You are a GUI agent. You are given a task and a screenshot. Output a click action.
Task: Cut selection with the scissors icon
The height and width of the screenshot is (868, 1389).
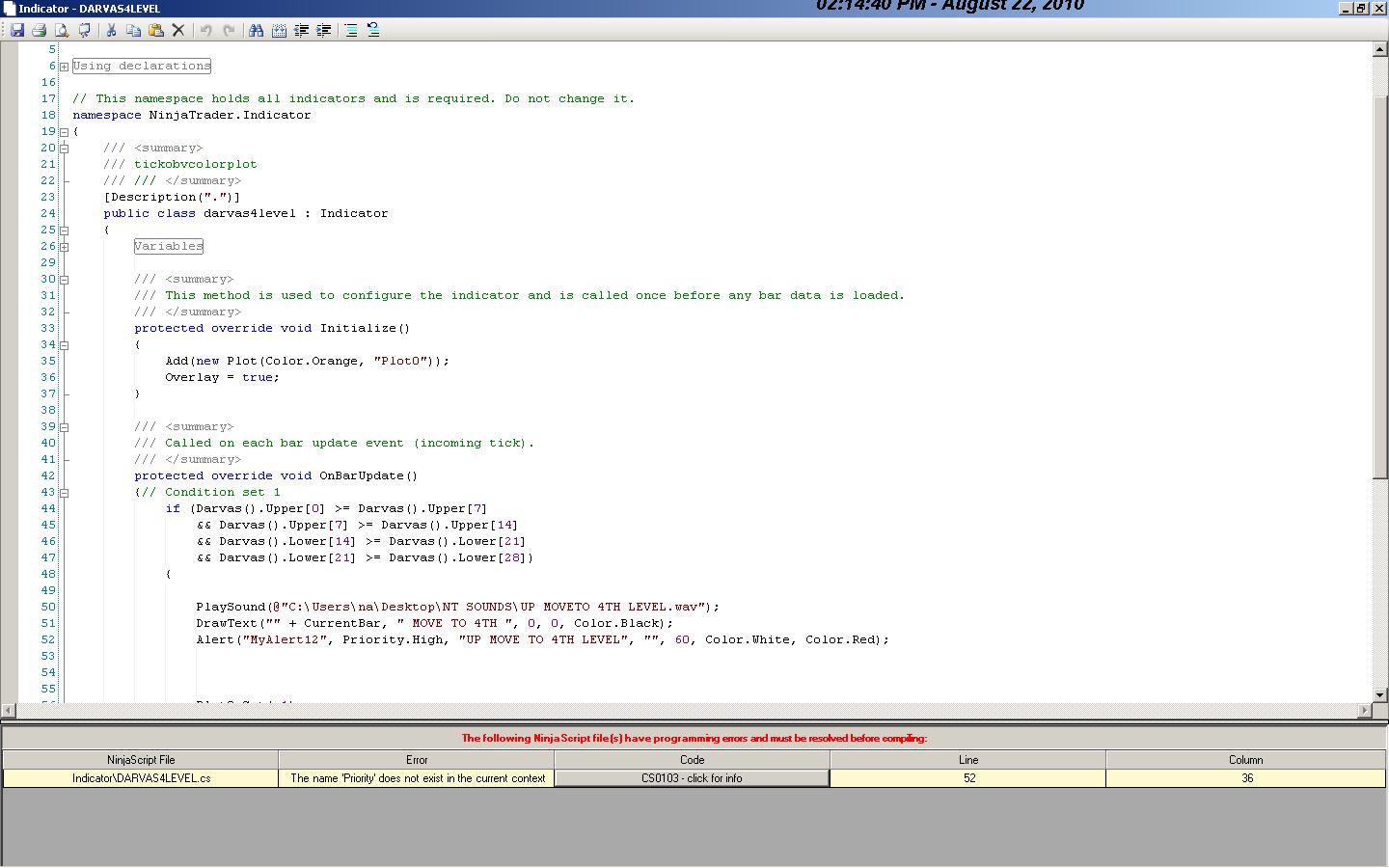tap(111, 30)
